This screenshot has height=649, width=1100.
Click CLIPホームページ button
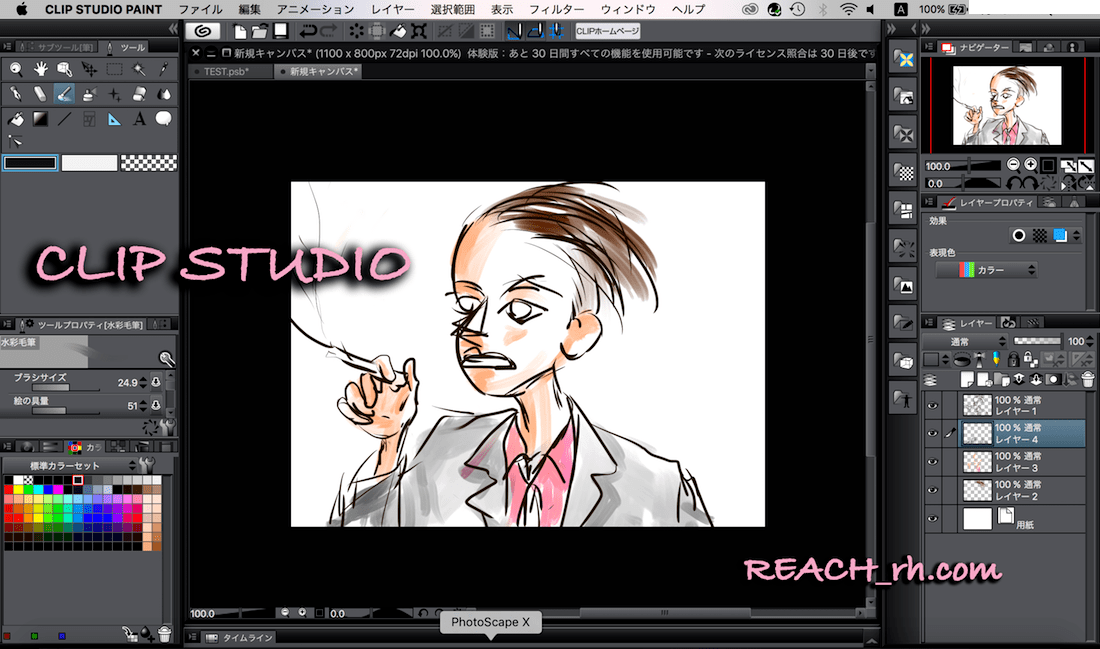point(608,31)
